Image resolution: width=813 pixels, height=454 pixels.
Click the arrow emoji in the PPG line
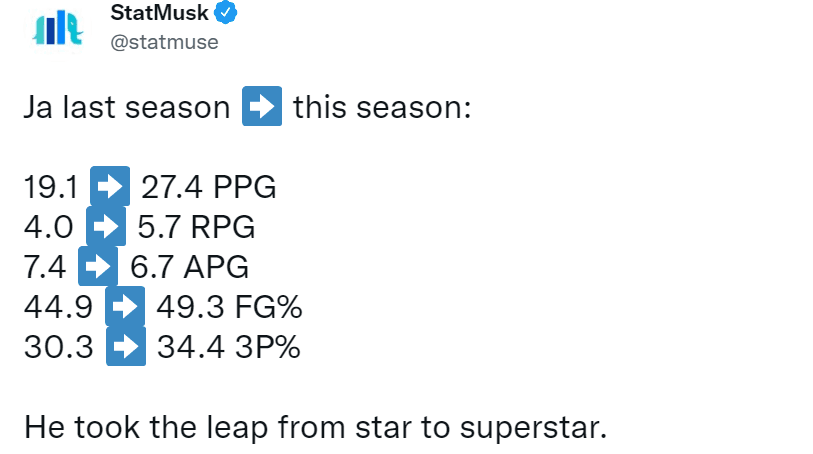[x=109, y=187]
